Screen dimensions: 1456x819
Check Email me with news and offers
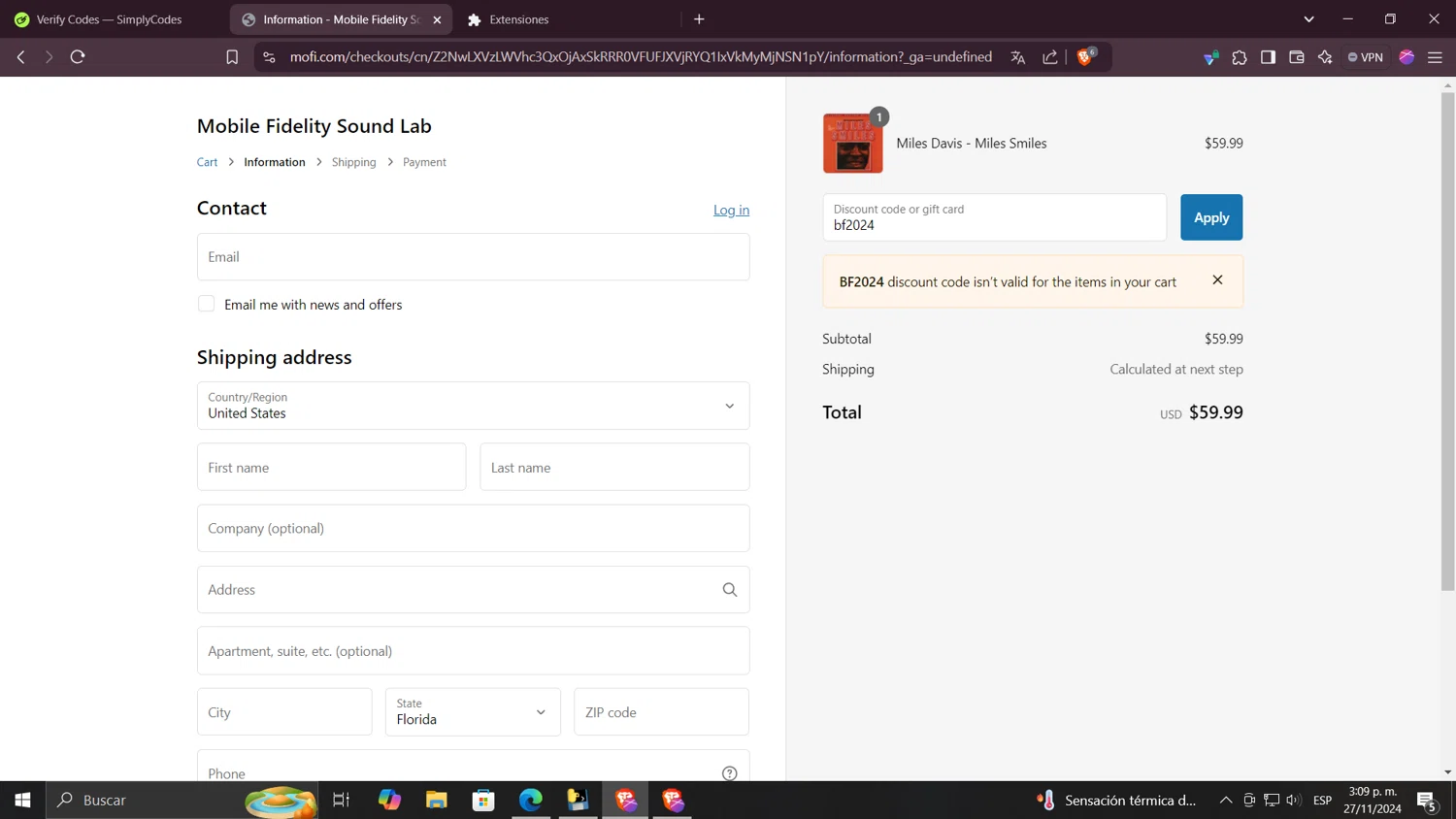[206, 304]
